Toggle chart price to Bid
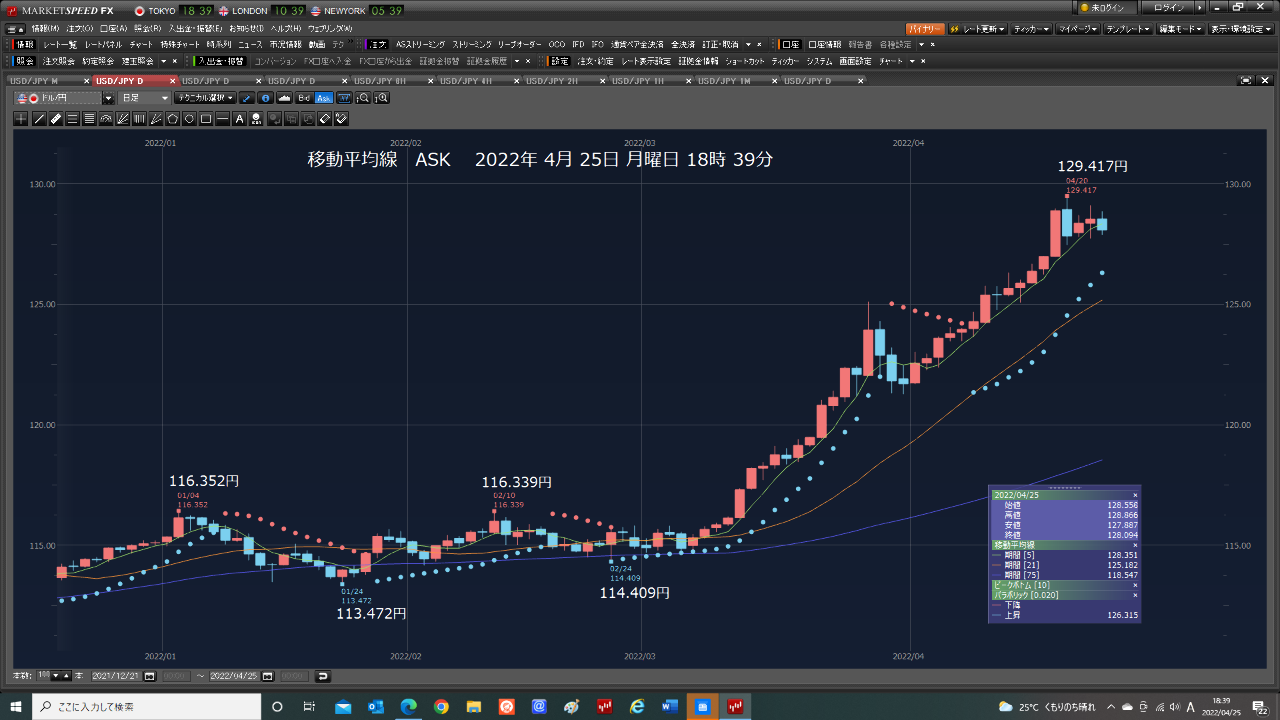This screenshot has width=1280, height=720. coord(304,98)
